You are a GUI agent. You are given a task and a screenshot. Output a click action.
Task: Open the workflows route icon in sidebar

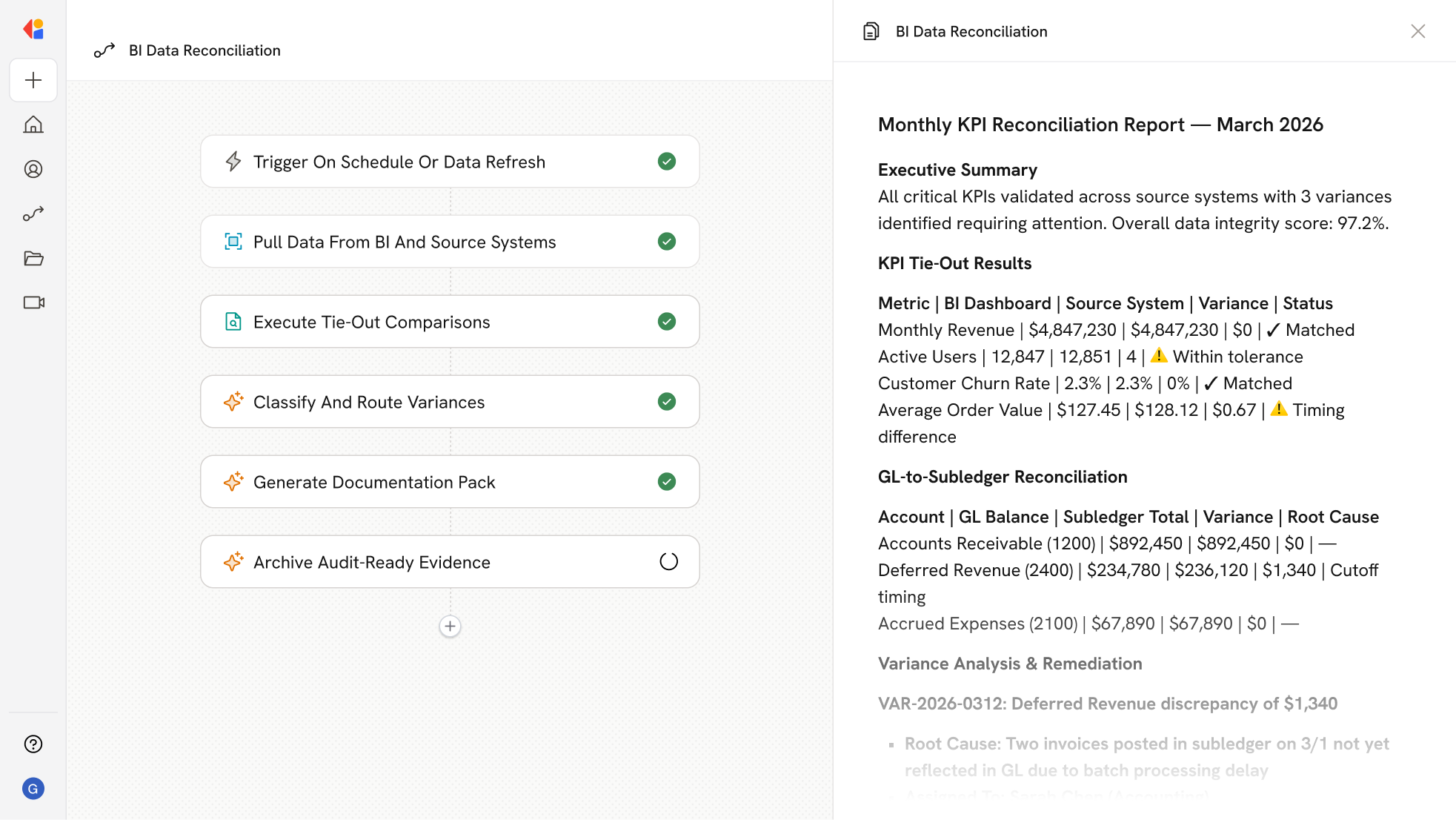click(33, 214)
